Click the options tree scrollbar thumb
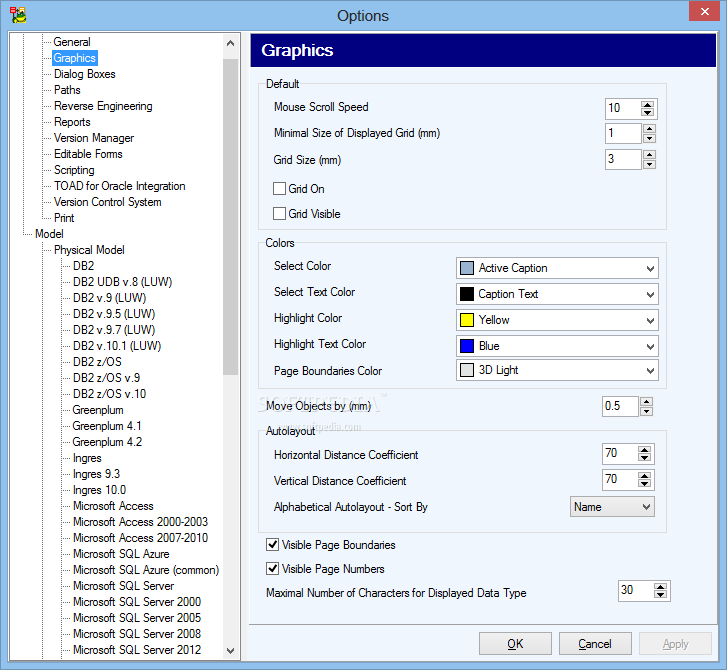The image size is (727, 670). click(x=230, y=217)
